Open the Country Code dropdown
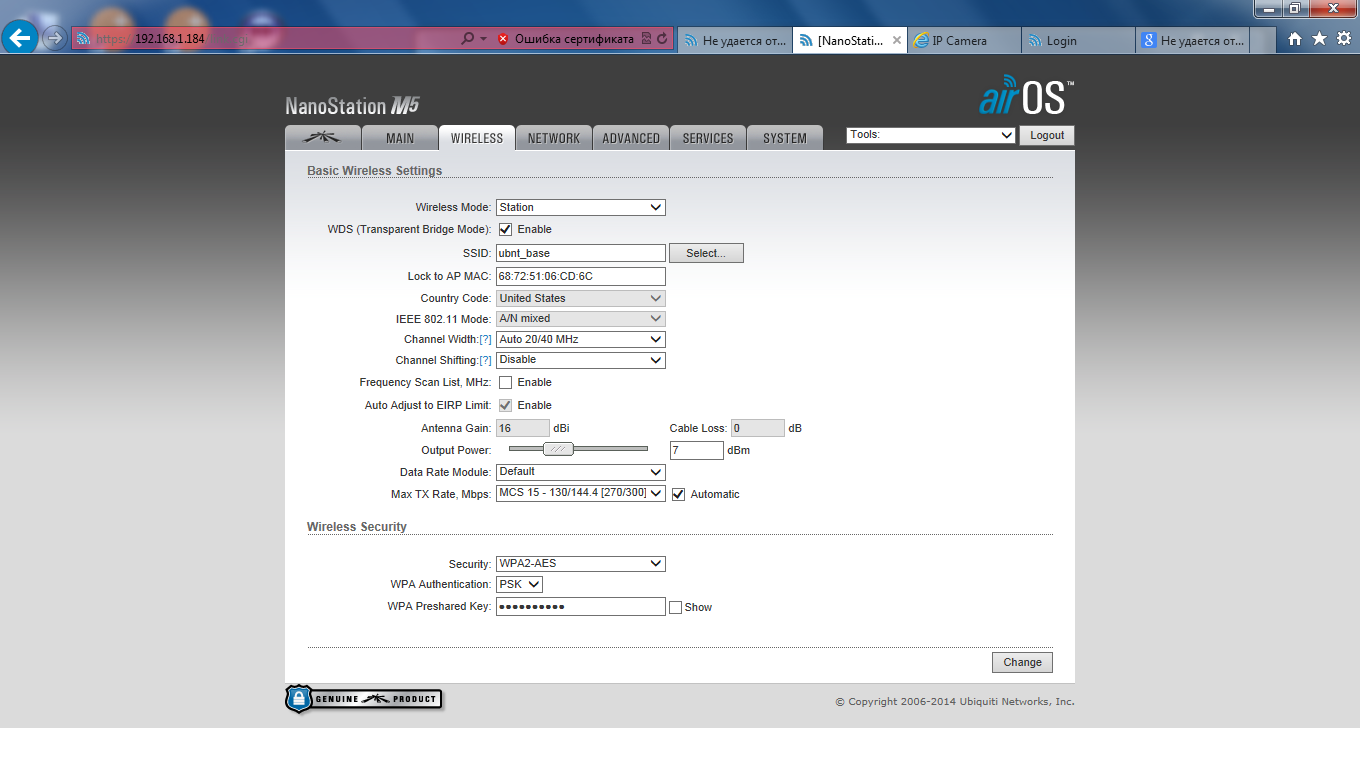 [581, 298]
